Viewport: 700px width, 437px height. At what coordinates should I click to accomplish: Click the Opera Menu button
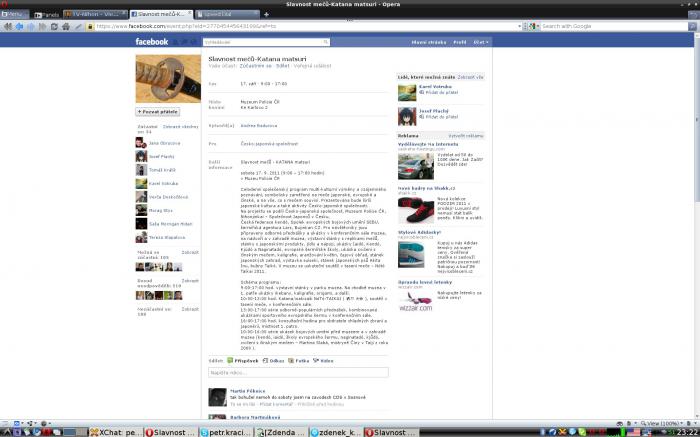pyautogui.click(x=14, y=14)
